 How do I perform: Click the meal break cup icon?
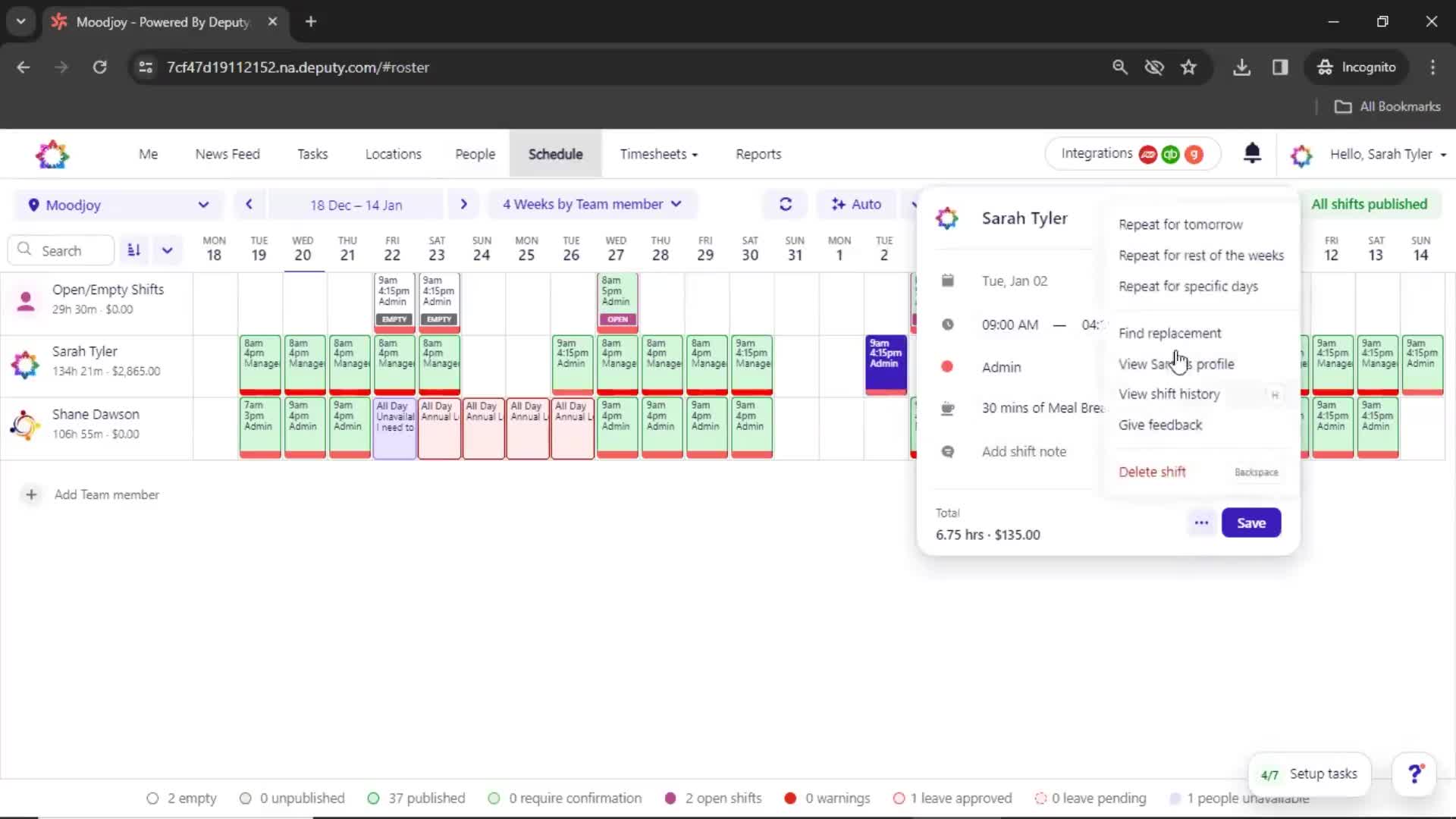click(x=948, y=408)
